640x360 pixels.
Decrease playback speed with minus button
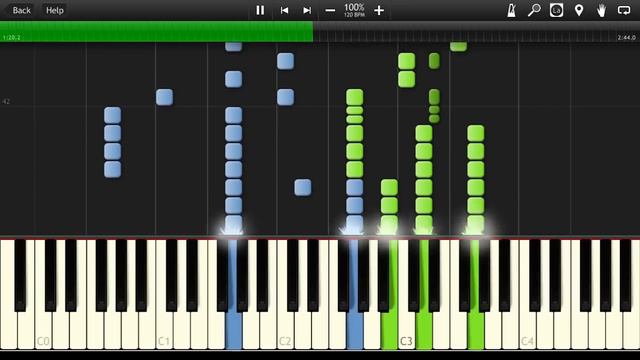tap(330, 10)
